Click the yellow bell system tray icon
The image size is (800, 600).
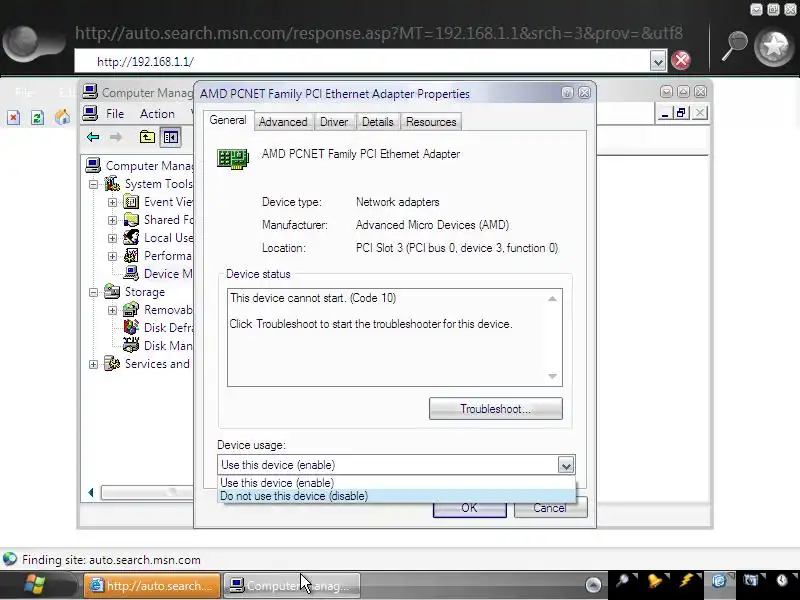coord(654,581)
